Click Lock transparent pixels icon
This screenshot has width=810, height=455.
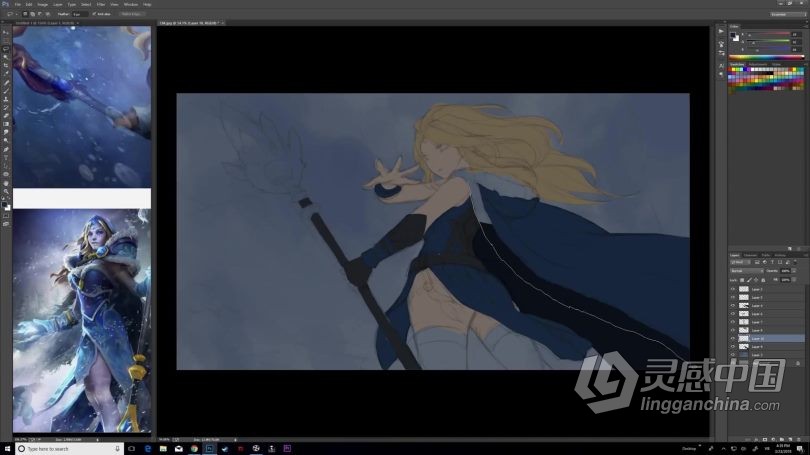[742, 280]
